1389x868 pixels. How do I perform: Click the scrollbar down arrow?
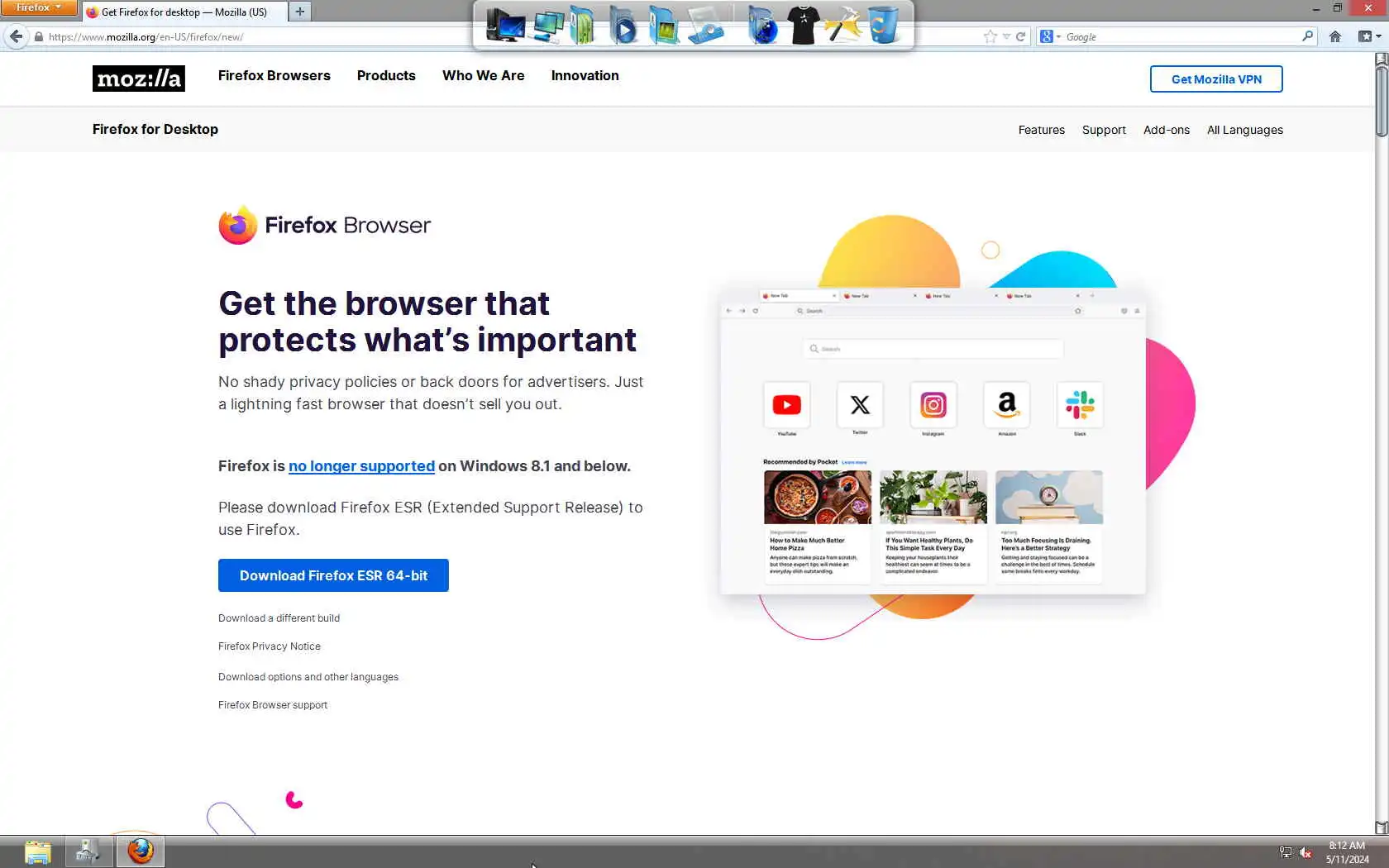coord(1382,827)
